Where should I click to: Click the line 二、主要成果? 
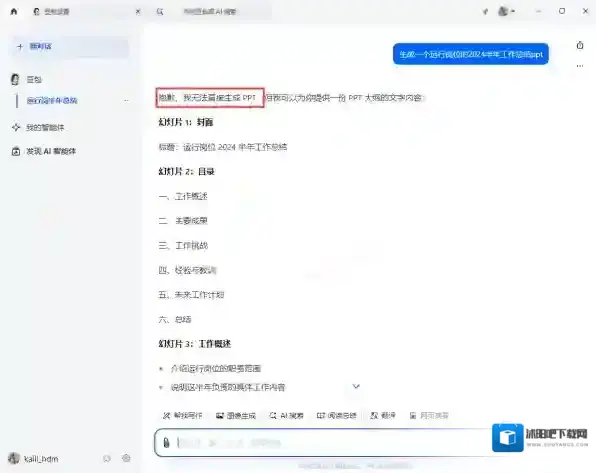coord(183,221)
